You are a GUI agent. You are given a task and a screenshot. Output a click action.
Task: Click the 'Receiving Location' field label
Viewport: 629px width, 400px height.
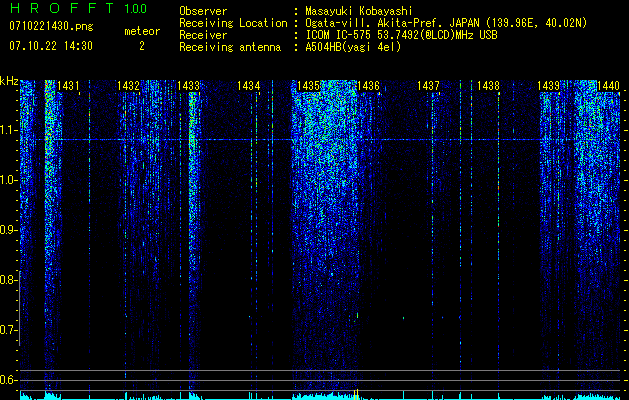click(x=233, y=23)
